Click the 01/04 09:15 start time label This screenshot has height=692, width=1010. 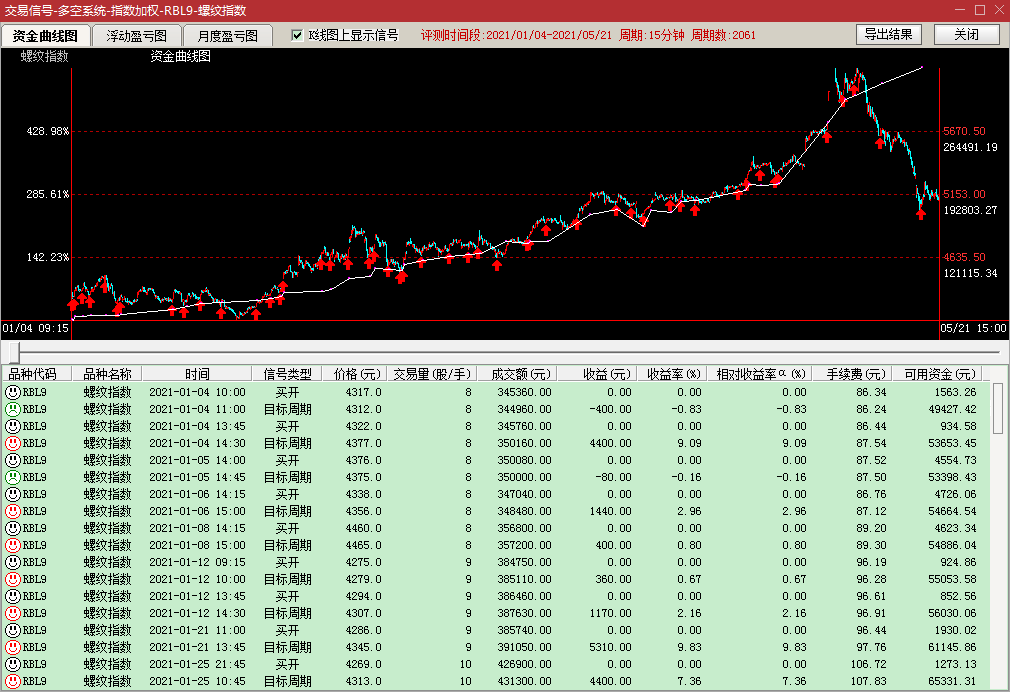pyautogui.click(x=35, y=328)
